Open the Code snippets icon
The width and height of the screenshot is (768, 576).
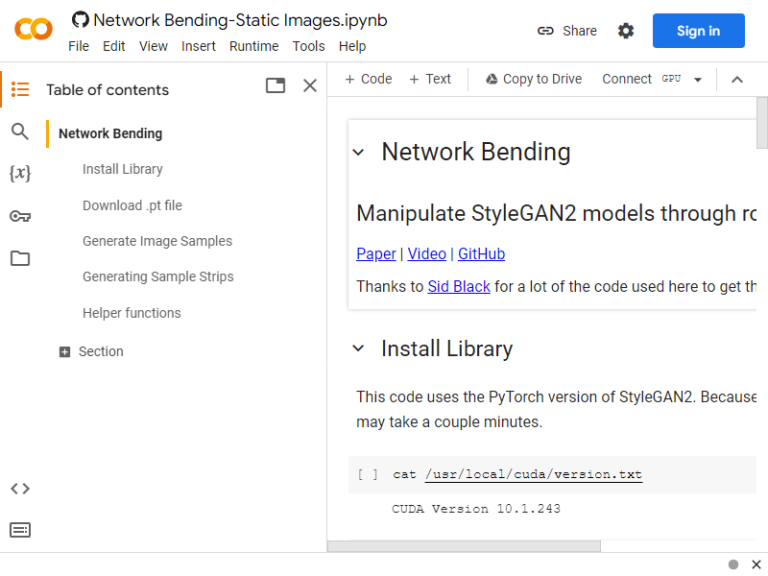point(20,488)
